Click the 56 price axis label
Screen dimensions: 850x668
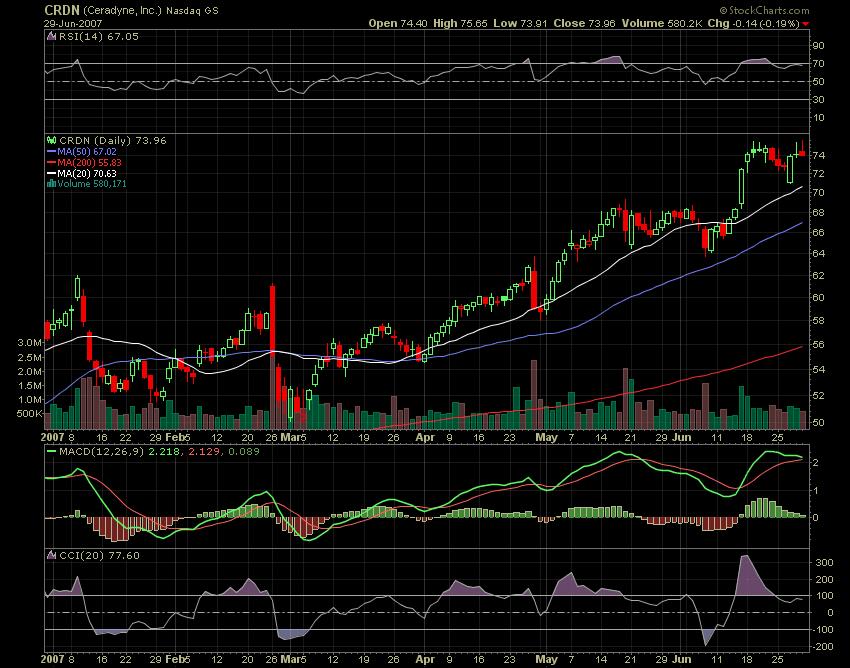coord(818,345)
